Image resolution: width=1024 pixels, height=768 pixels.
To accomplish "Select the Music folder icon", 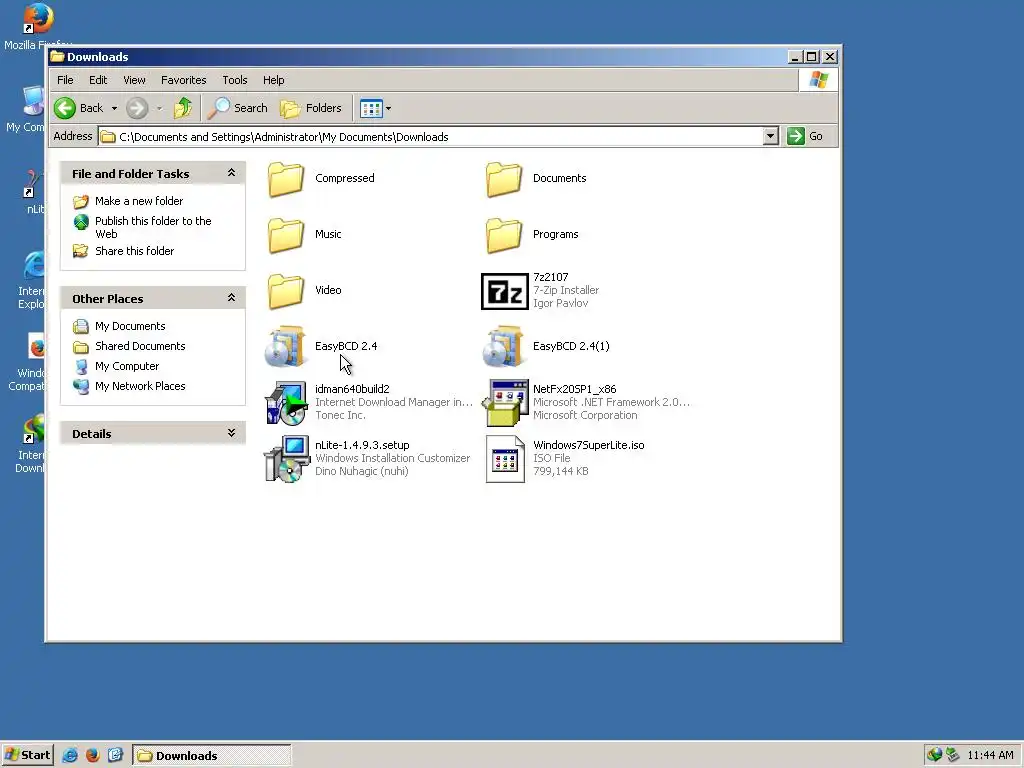I will click(285, 234).
